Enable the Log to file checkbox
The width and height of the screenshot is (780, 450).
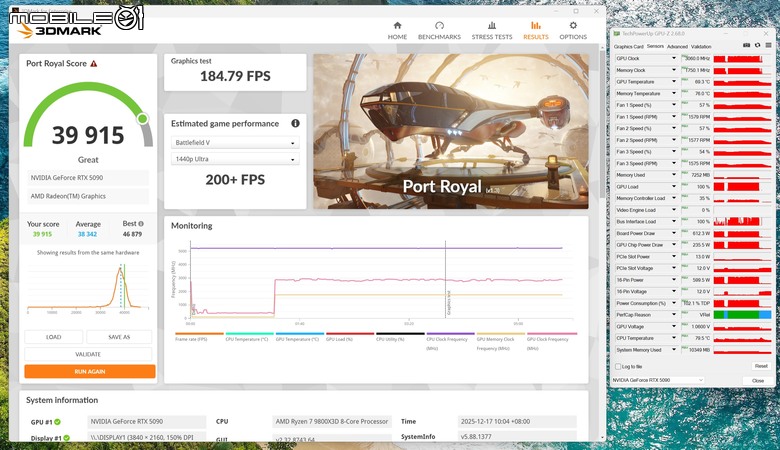[618, 366]
